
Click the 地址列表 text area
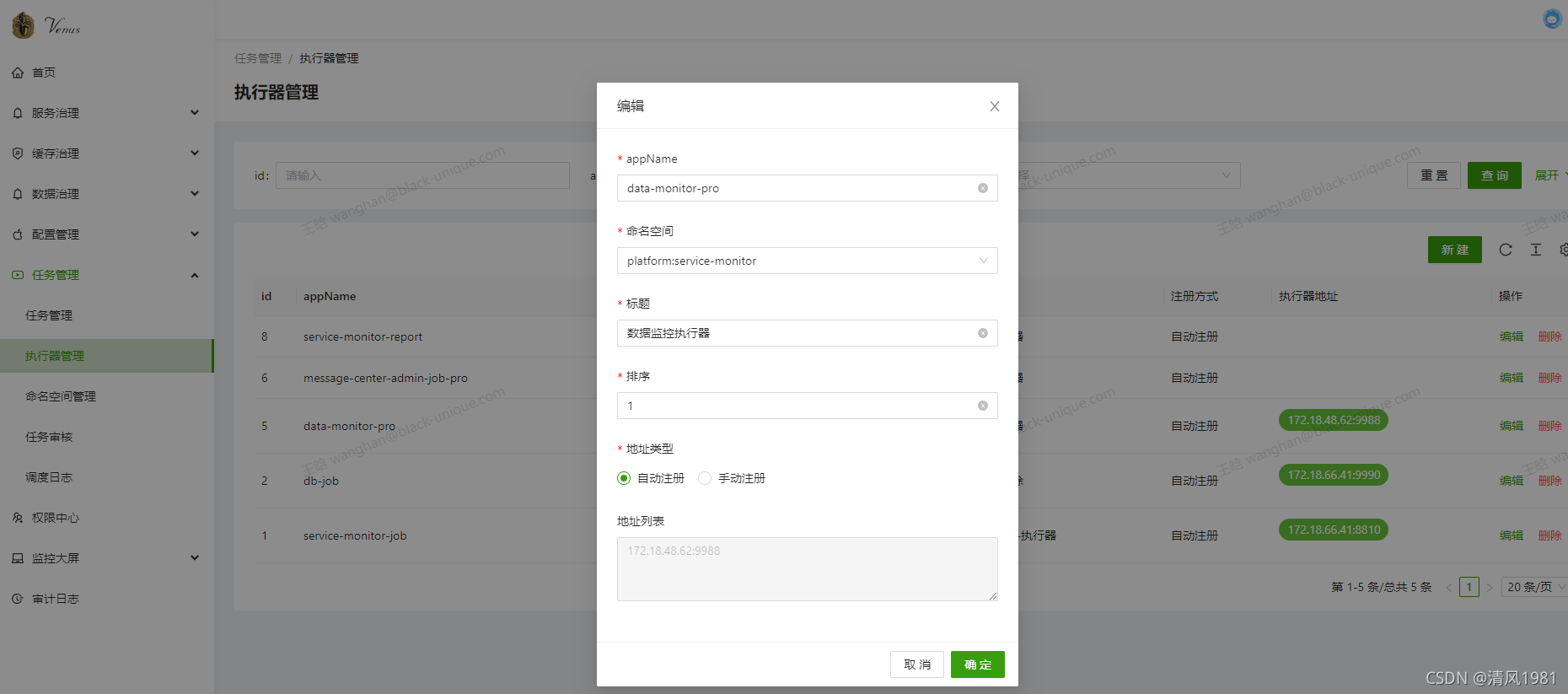point(808,569)
